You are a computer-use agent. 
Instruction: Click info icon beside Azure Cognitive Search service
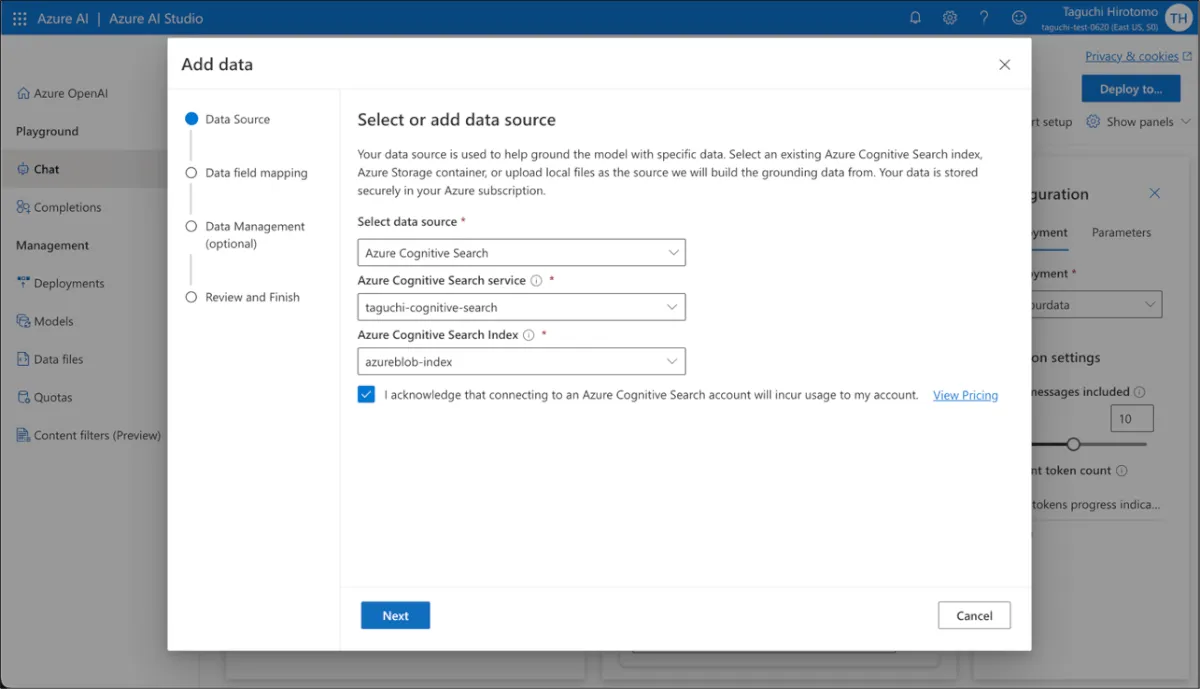(x=536, y=281)
